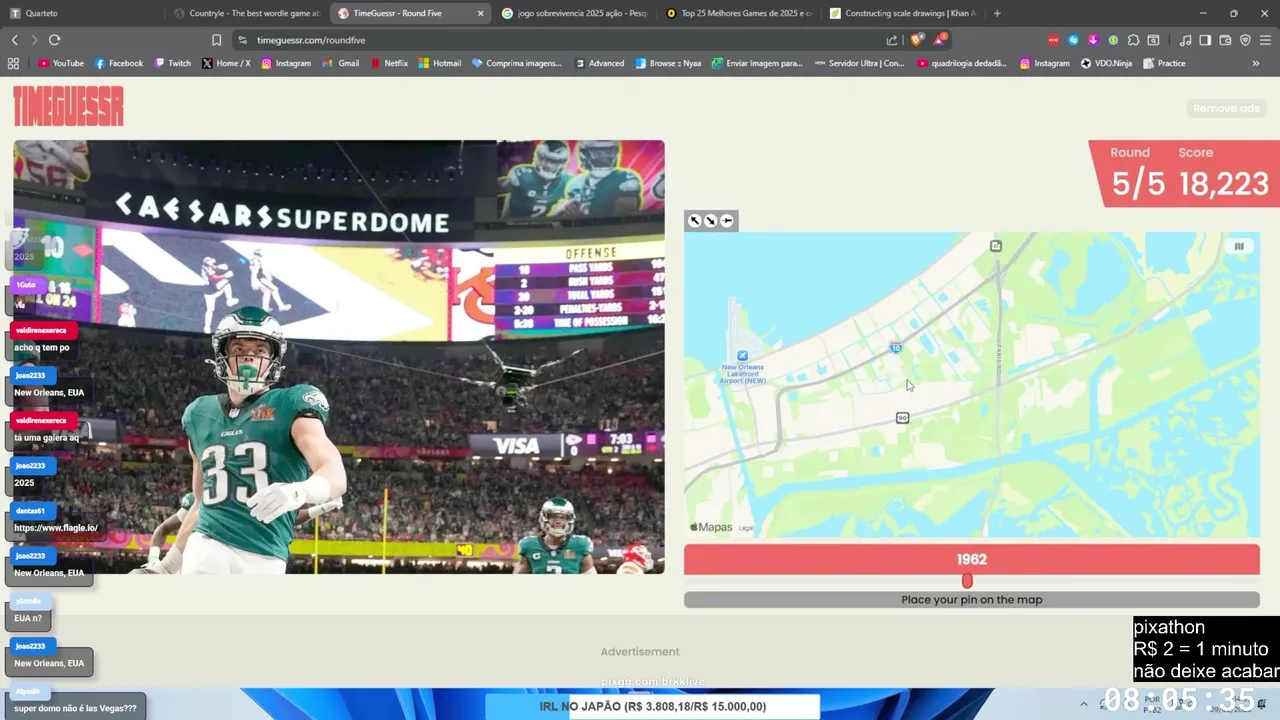Open Hotmail bookmark
The height and width of the screenshot is (720, 1280).
[440, 63]
